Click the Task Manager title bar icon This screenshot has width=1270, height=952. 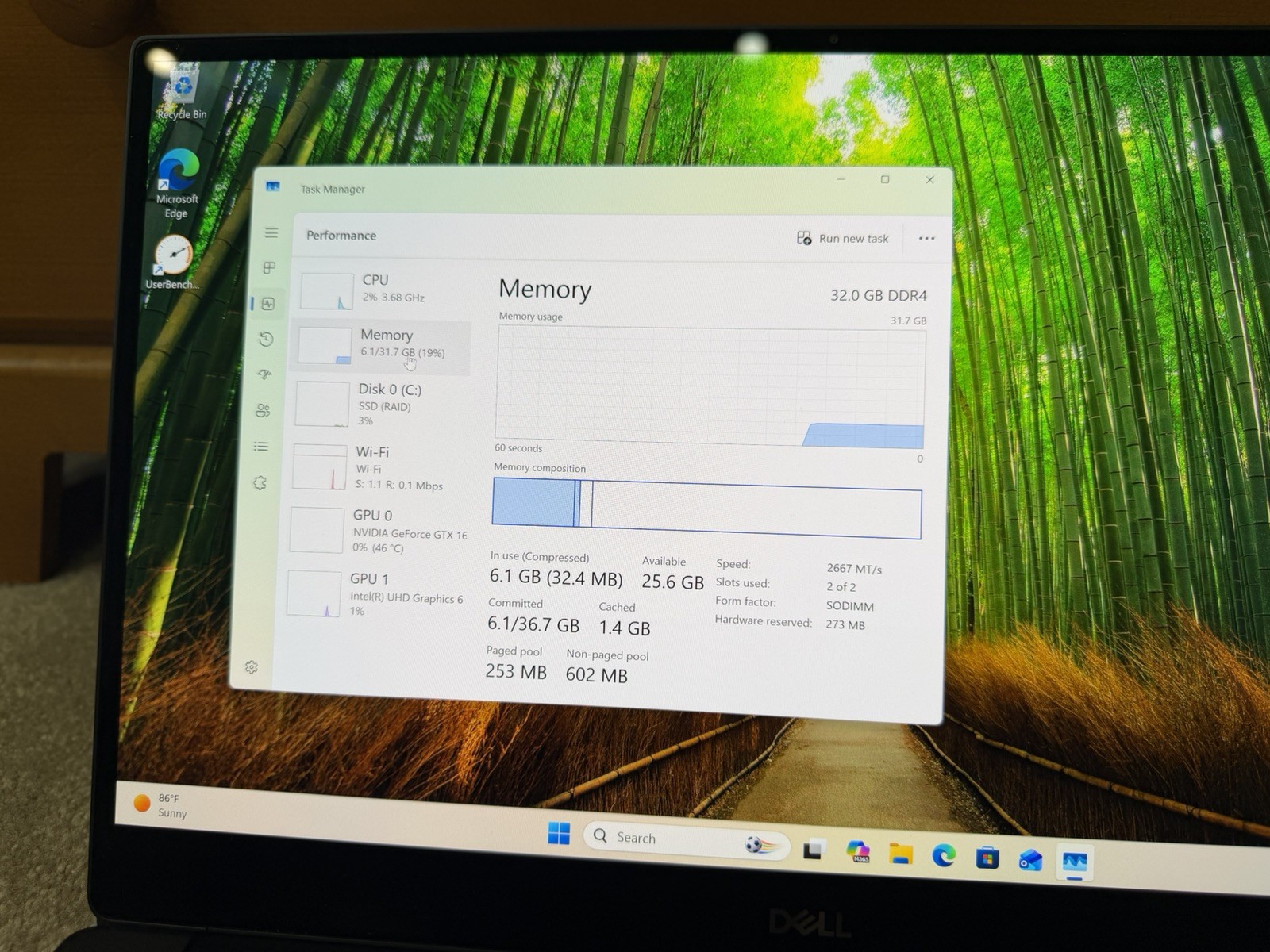pyautogui.click(x=272, y=187)
